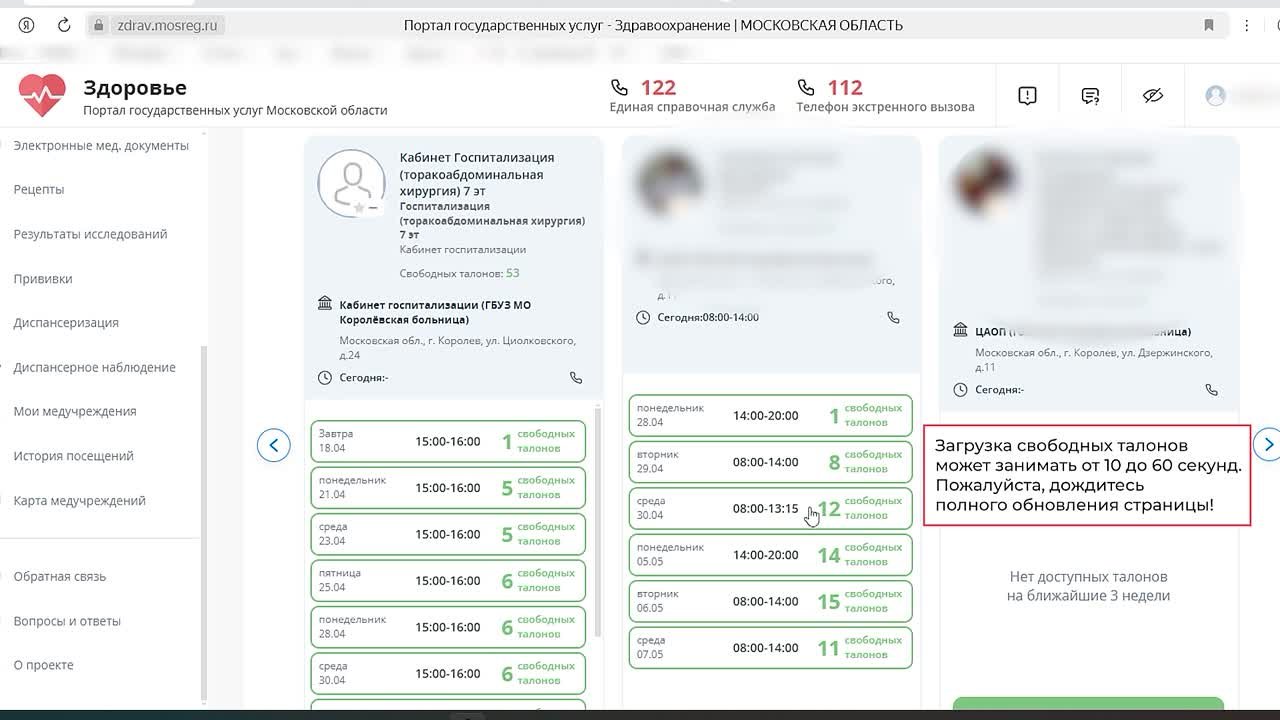The height and width of the screenshot is (720, 1280).
Task: Click the zdrav.mosreg.ru address field
Action: coord(167,26)
